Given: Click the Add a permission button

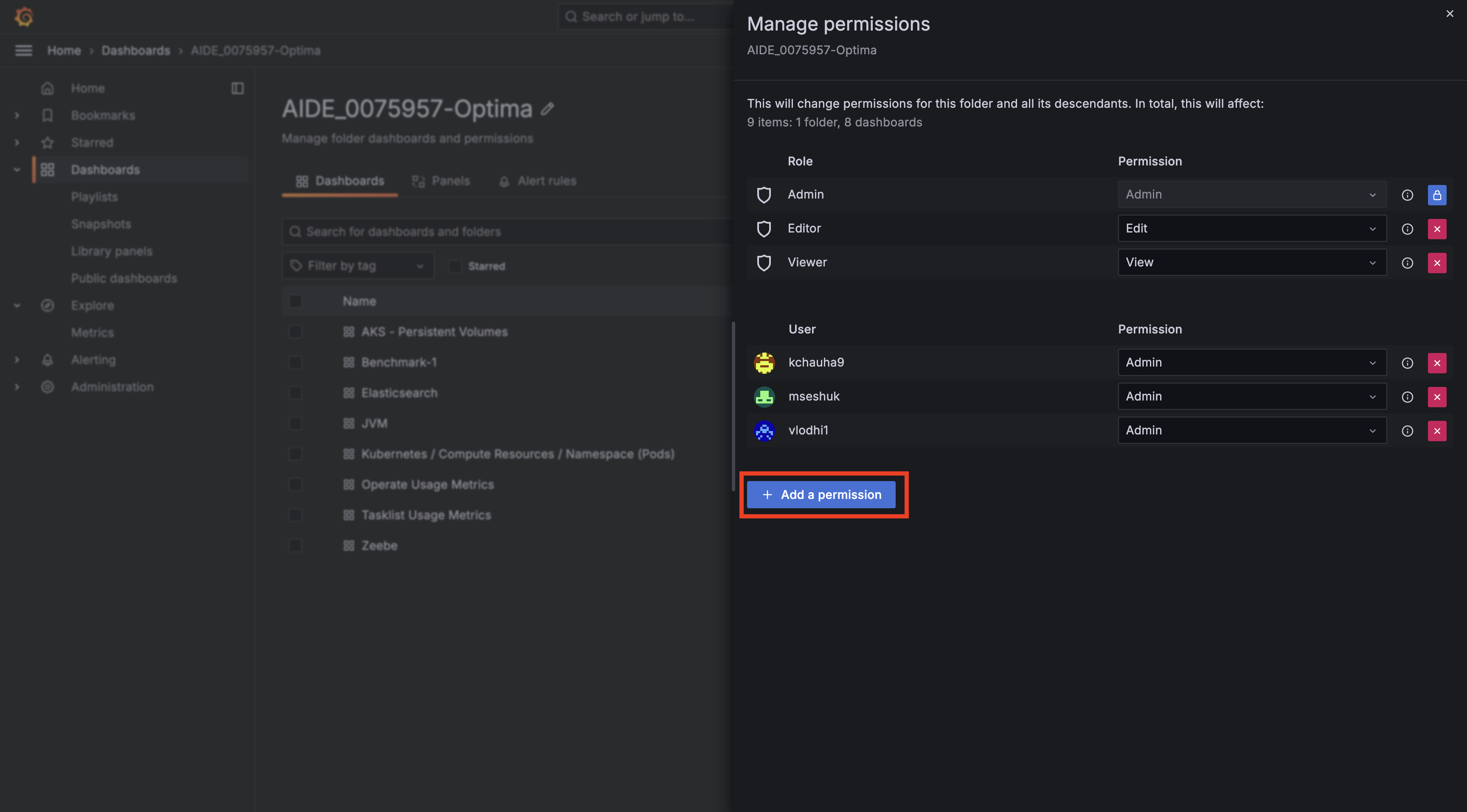Looking at the screenshot, I should point(821,495).
